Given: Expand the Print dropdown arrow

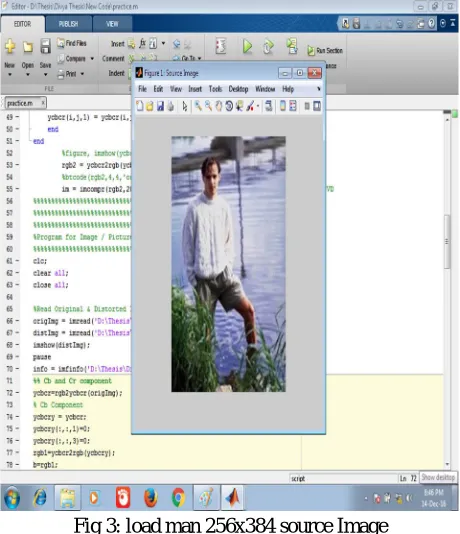Looking at the screenshot, I should coord(82,74).
